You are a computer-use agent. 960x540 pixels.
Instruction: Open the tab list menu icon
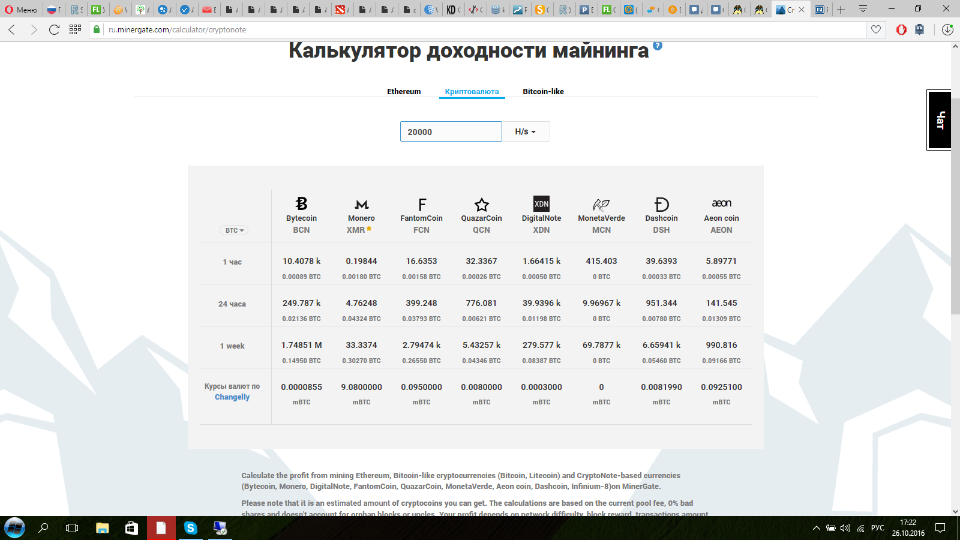coord(863,9)
